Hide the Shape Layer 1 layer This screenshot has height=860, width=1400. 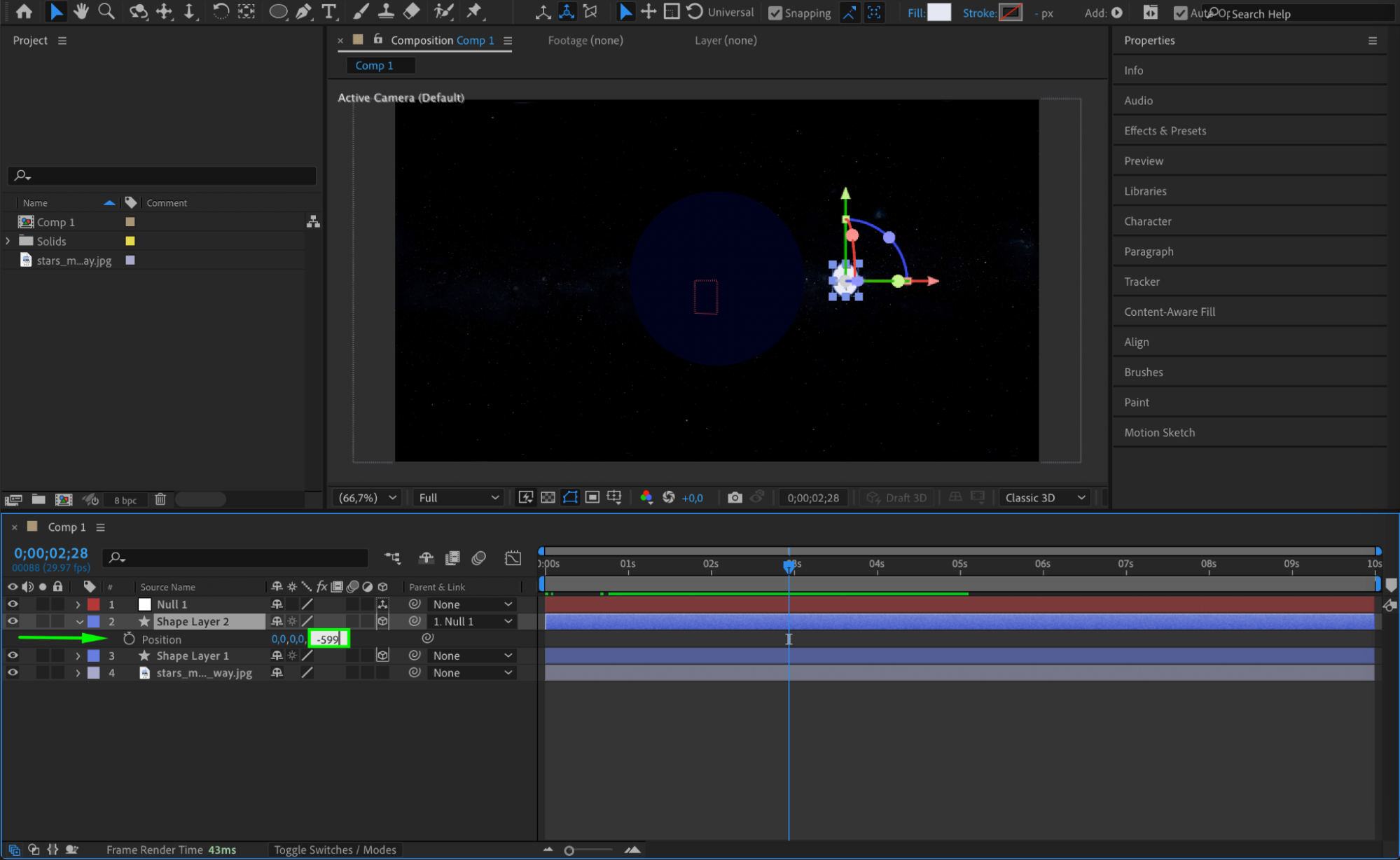tap(13, 656)
